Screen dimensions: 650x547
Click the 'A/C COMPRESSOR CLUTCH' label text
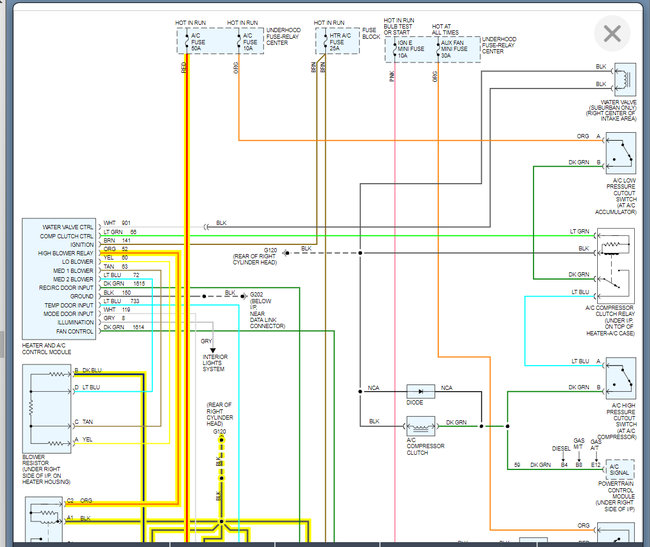click(425, 446)
